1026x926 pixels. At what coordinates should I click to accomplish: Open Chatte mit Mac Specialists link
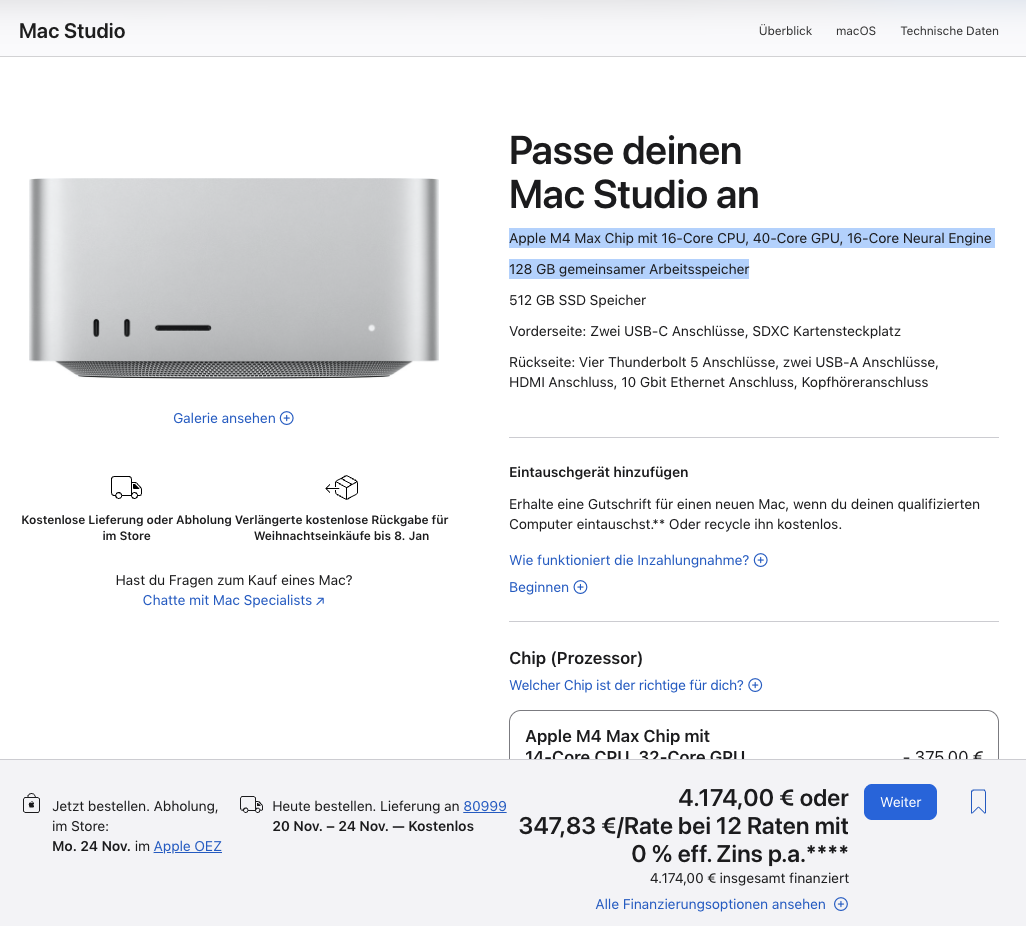pos(233,600)
